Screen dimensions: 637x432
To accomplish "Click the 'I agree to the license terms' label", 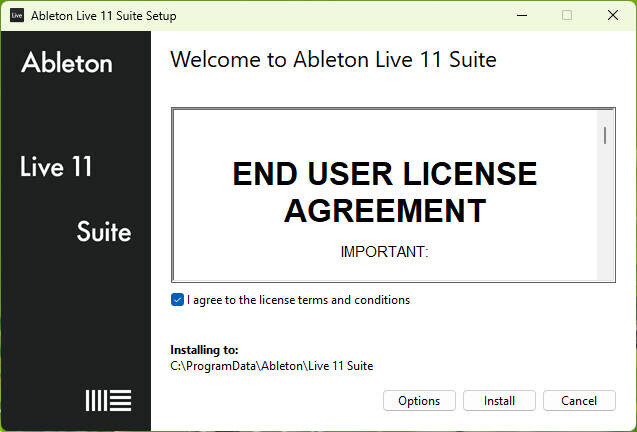I will coord(298,300).
